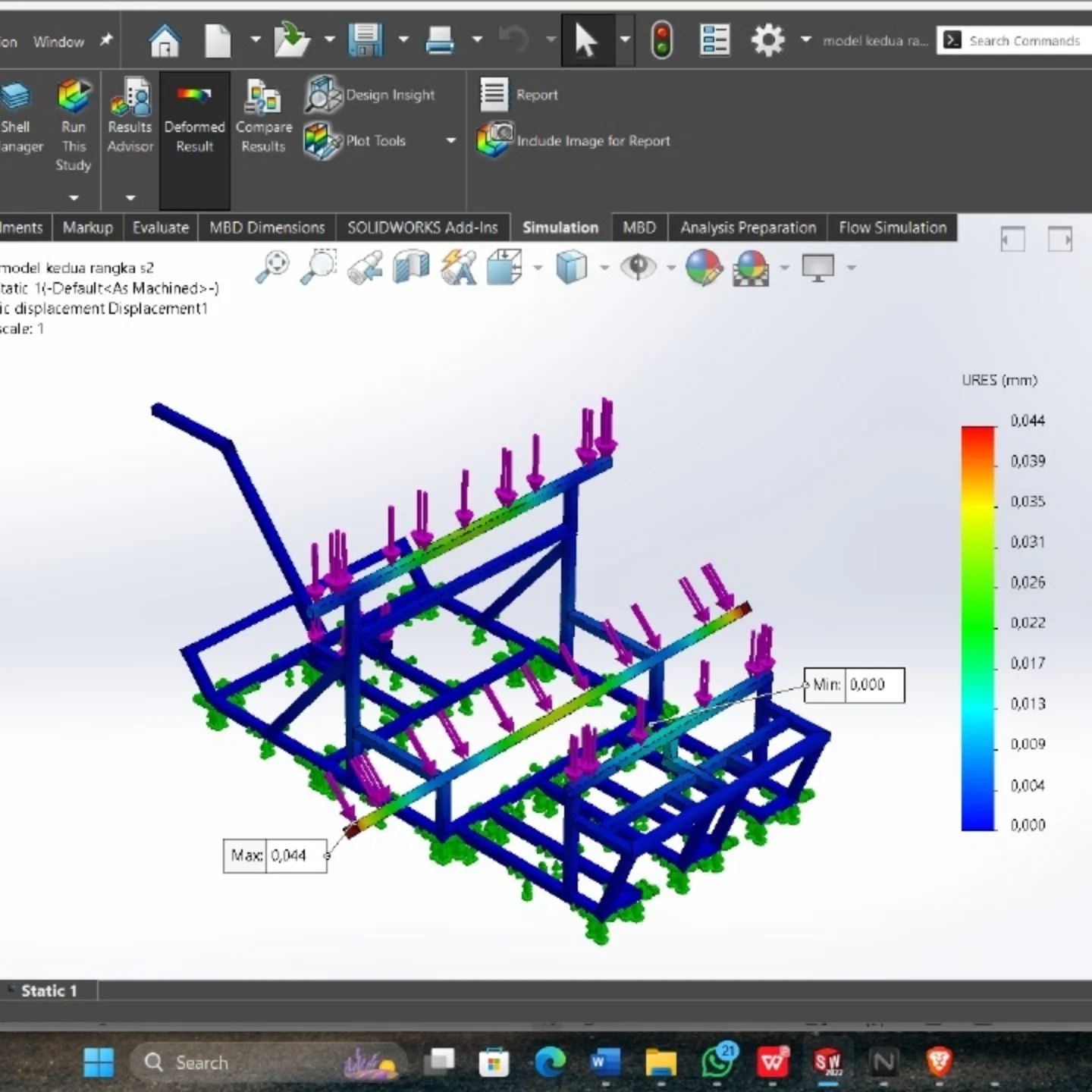
Task: Expand the Run This Study dropdown arrow
Action: click(x=74, y=198)
